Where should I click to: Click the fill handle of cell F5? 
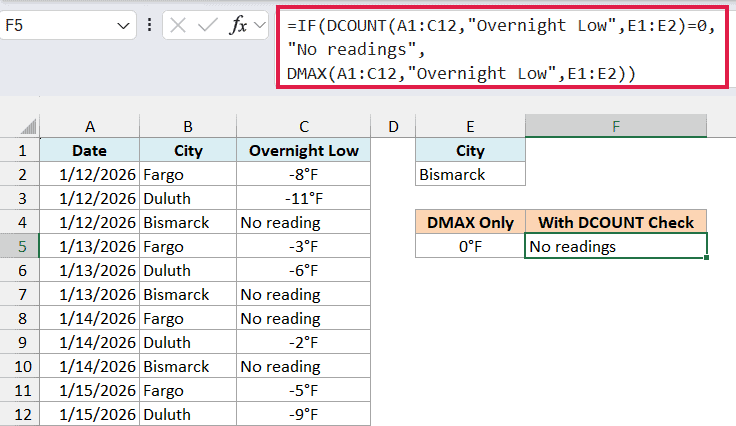tap(706, 257)
